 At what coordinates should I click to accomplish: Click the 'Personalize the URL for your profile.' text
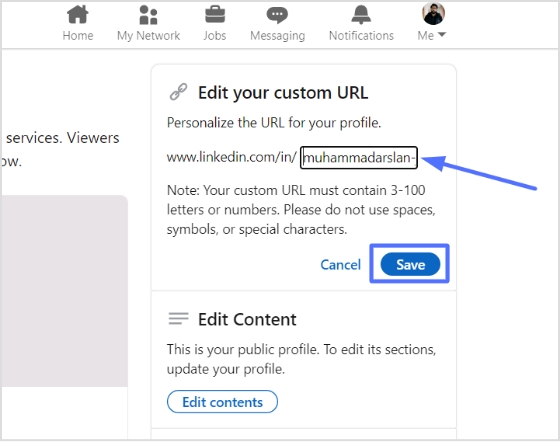tap(274, 123)
